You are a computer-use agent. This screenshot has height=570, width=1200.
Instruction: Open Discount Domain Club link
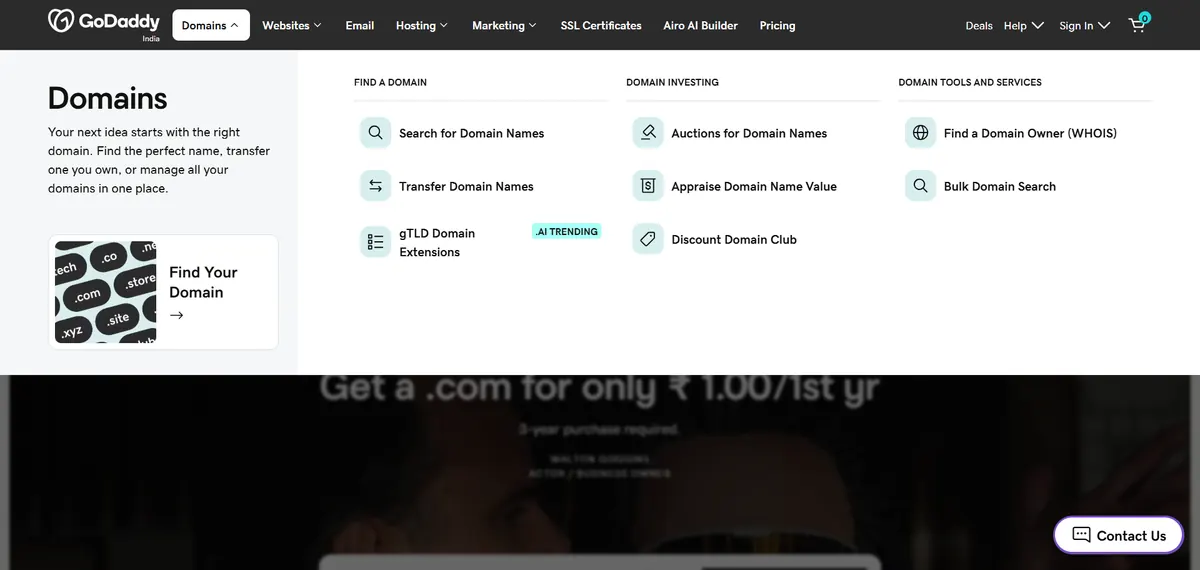pos(734,239)
